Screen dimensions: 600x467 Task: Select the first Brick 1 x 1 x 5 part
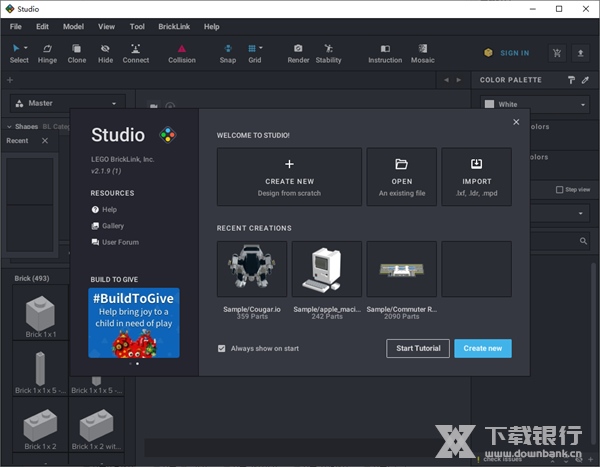tap(41, 369)
